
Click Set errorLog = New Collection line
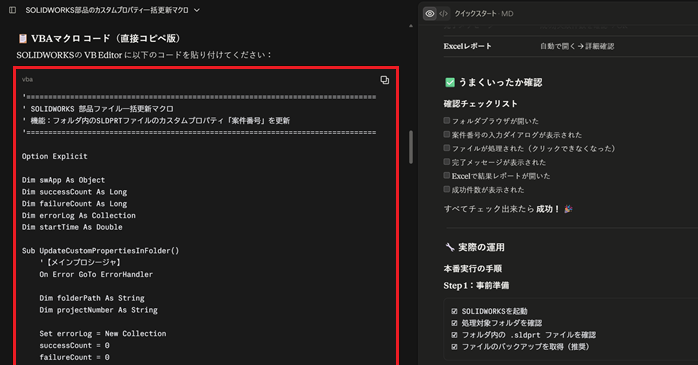[x=103, y=333]
